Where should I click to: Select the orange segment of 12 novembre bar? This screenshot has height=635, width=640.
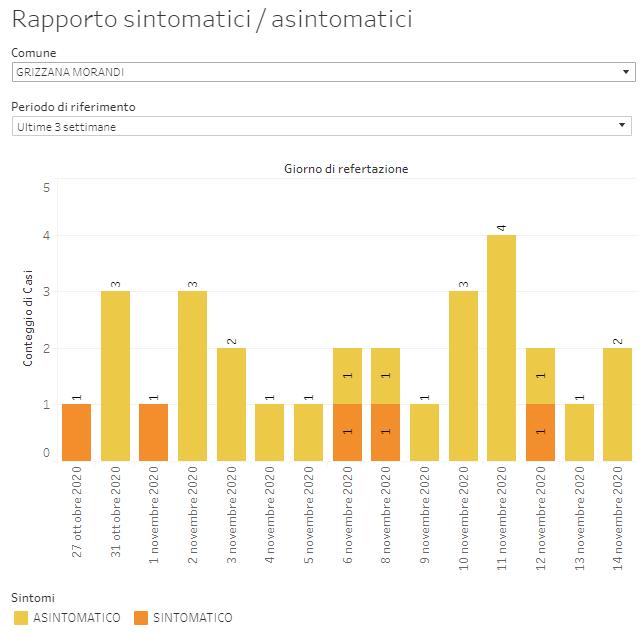click(x=540, y=432)
